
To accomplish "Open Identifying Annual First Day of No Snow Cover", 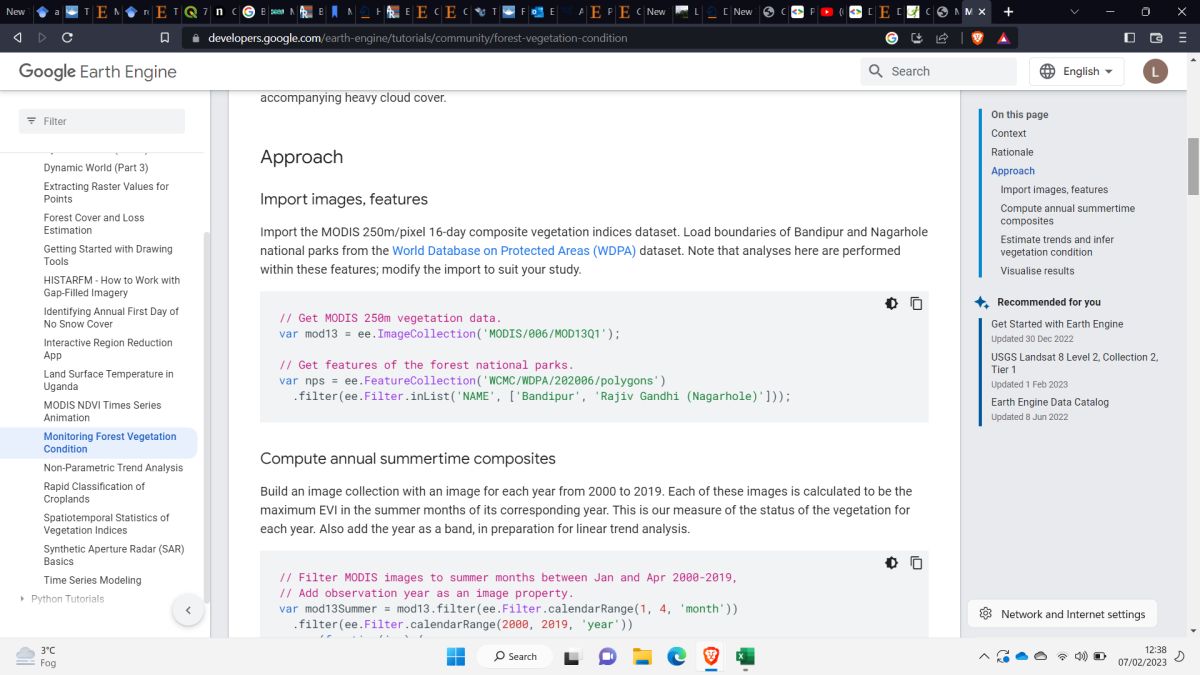I will point(111,318).
